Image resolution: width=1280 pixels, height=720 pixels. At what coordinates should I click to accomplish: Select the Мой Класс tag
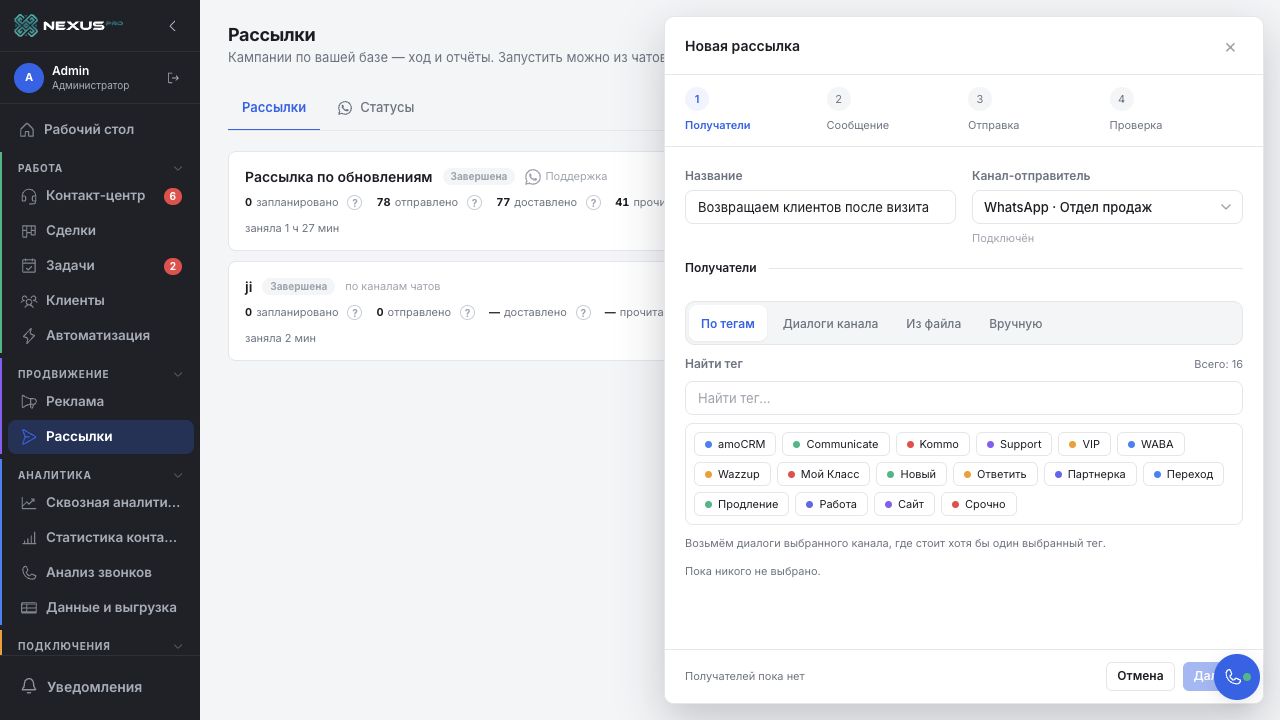(x=824, y=474)
